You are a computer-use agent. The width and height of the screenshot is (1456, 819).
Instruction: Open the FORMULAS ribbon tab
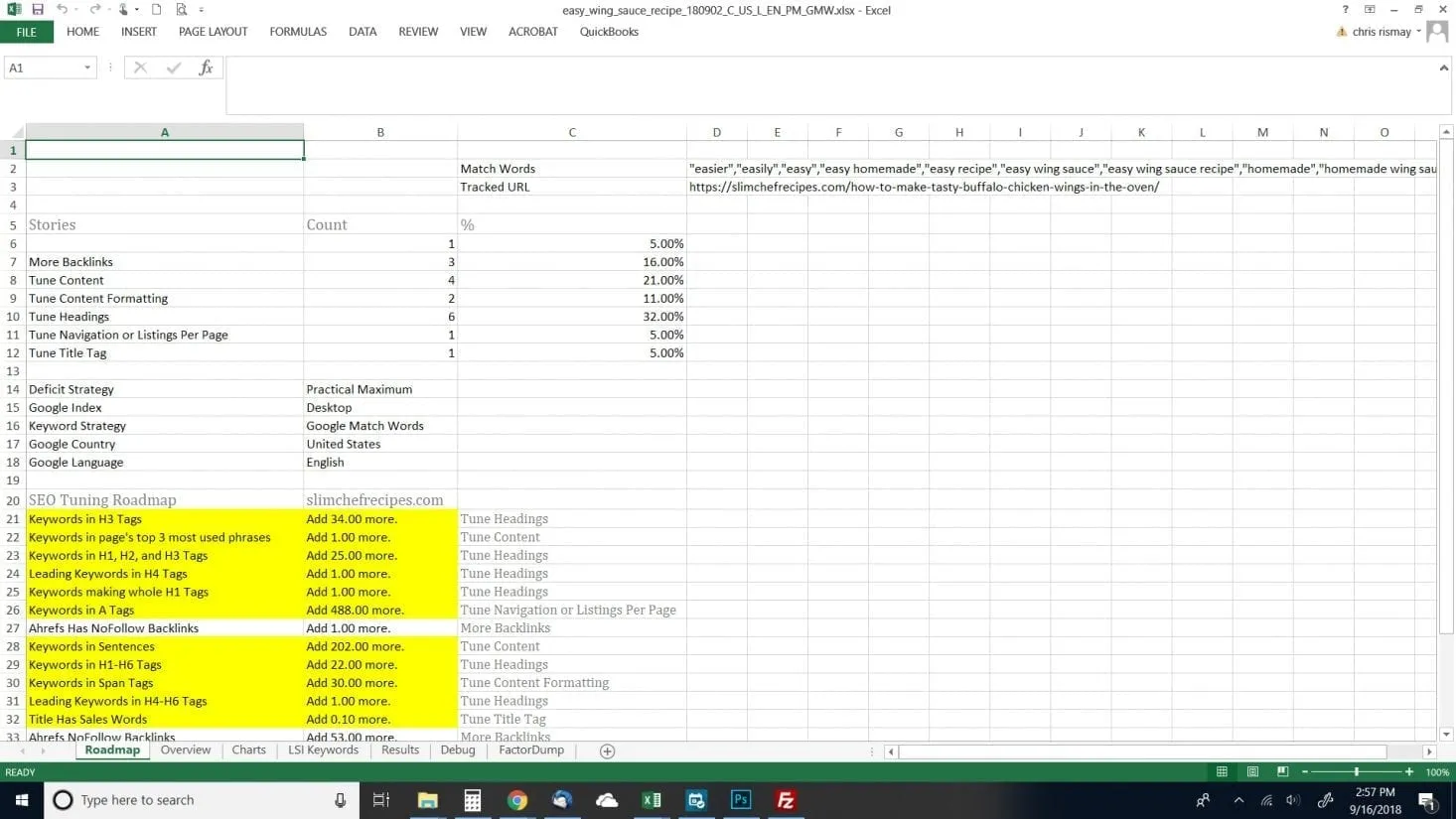coord(298,32)
